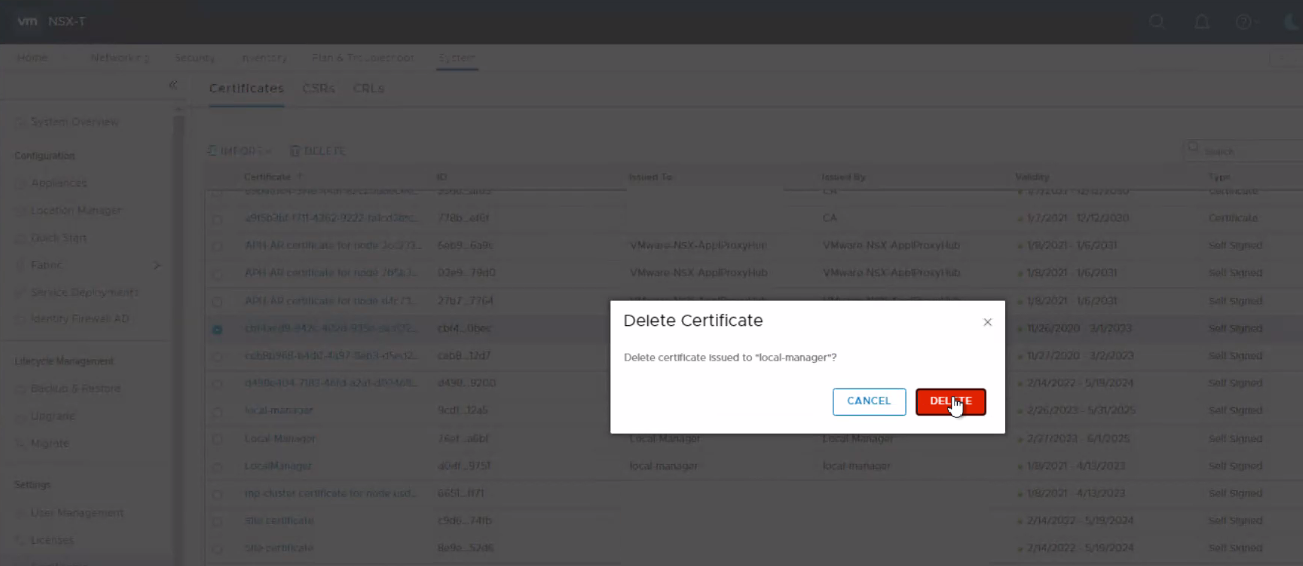Open Migrate in sidebar
Screen dimensions: 1303x566
coord(50,444)
